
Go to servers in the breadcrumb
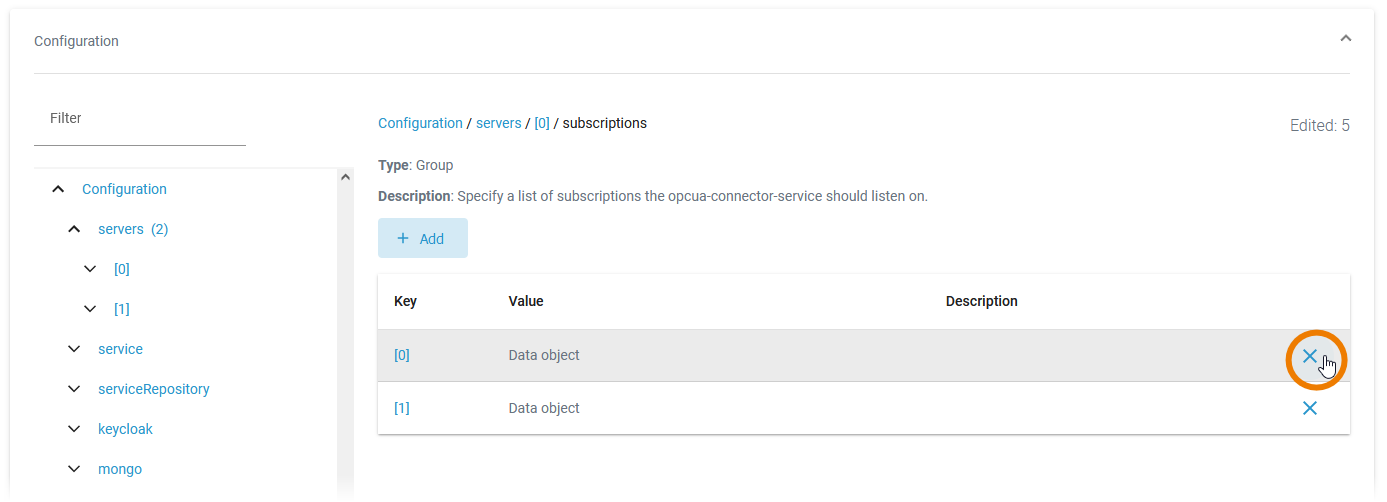[498, 123]
